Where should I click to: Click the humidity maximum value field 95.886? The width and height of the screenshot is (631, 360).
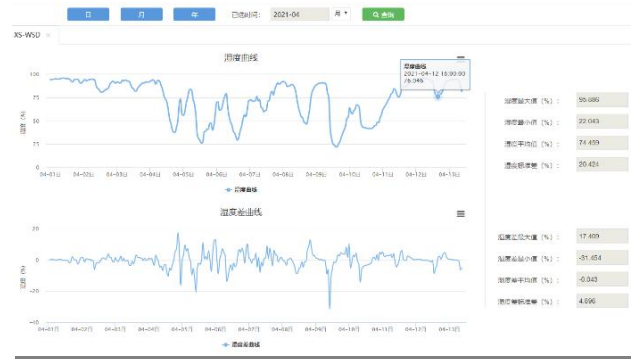coord(602,100)
